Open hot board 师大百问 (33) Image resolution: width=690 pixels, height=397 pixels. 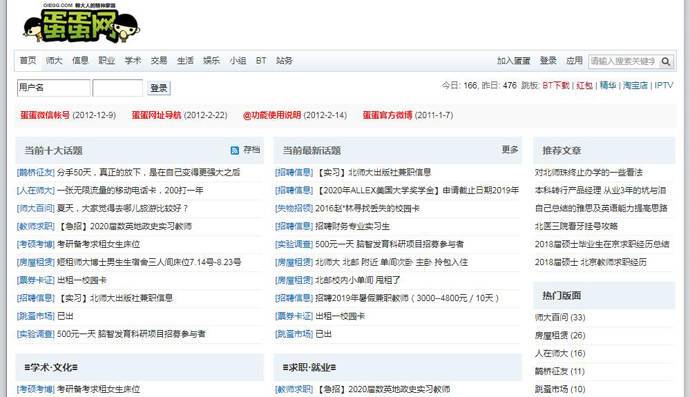click(560, 317)
